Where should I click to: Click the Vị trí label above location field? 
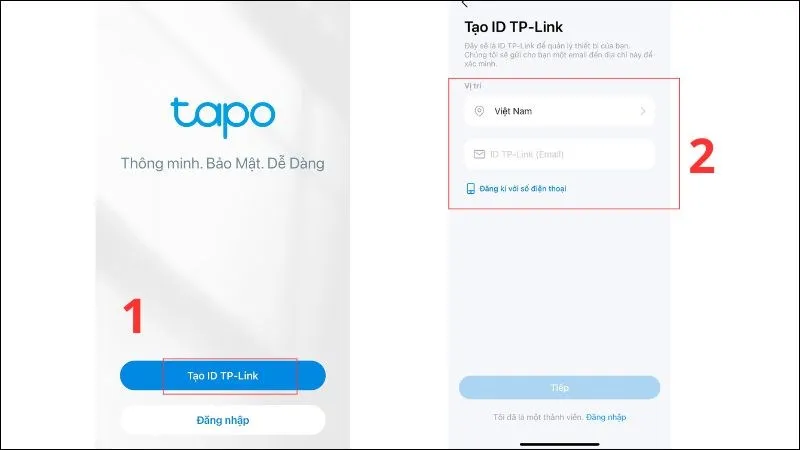(472, 86)
